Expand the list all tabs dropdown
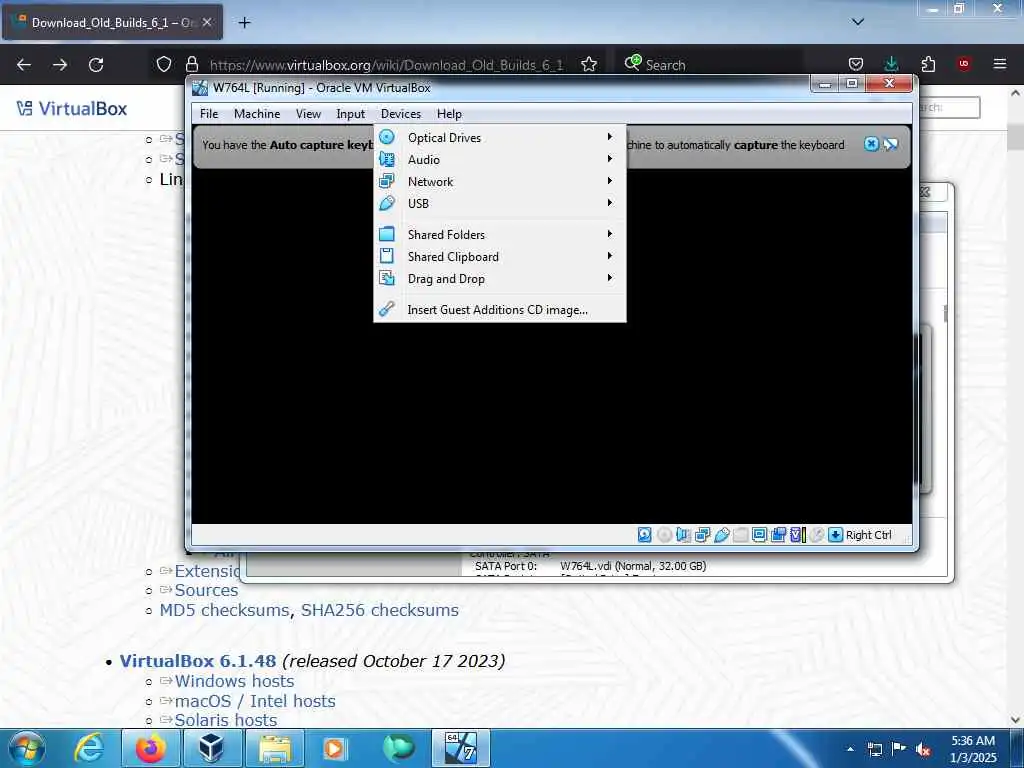The height and width of the screenshot is (768, 1024). (858, 22)
